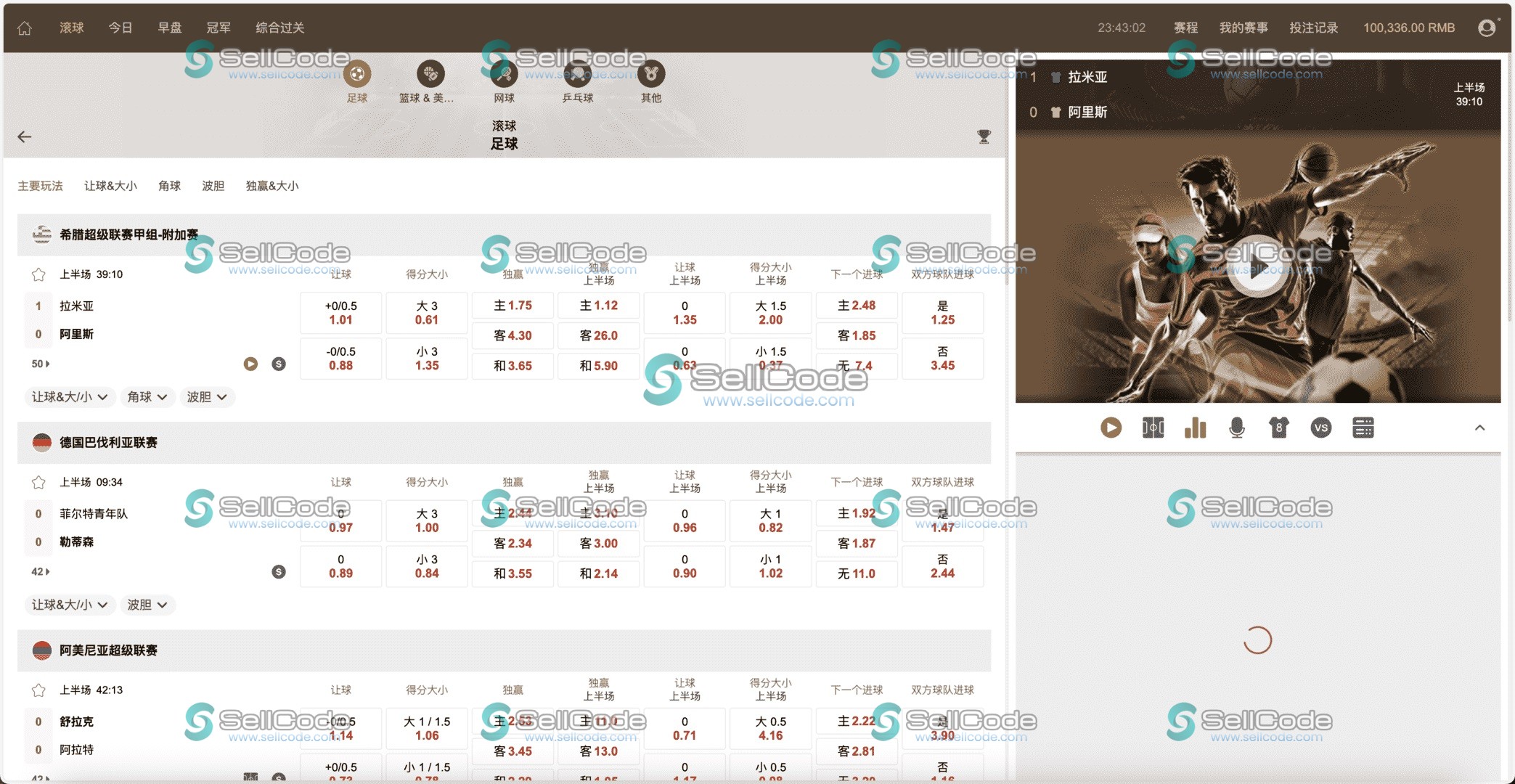Select the 乒乓球 table tennis sport icon
The width and height of the screenshot is (1515, 784).
[576, 74]
